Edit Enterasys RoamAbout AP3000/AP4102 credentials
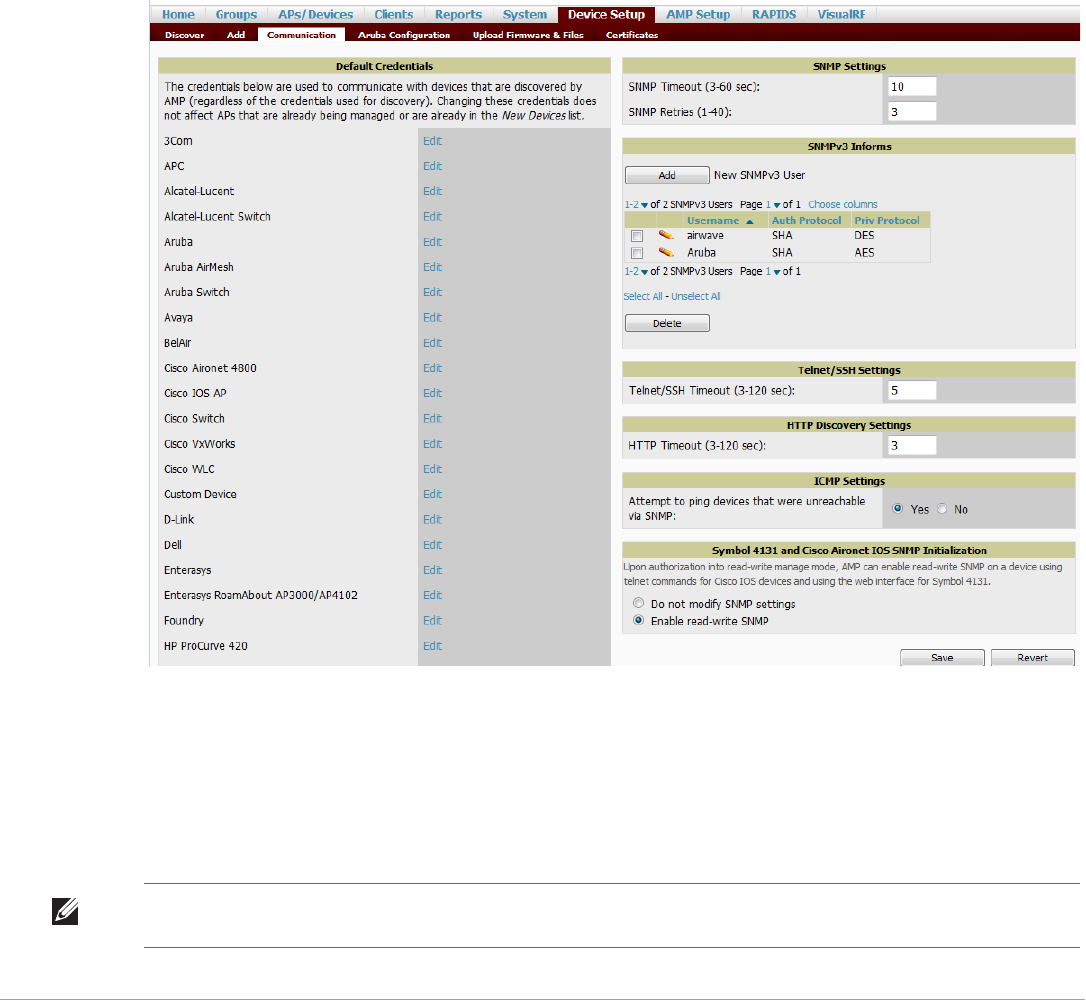 (x=432, y=596)
